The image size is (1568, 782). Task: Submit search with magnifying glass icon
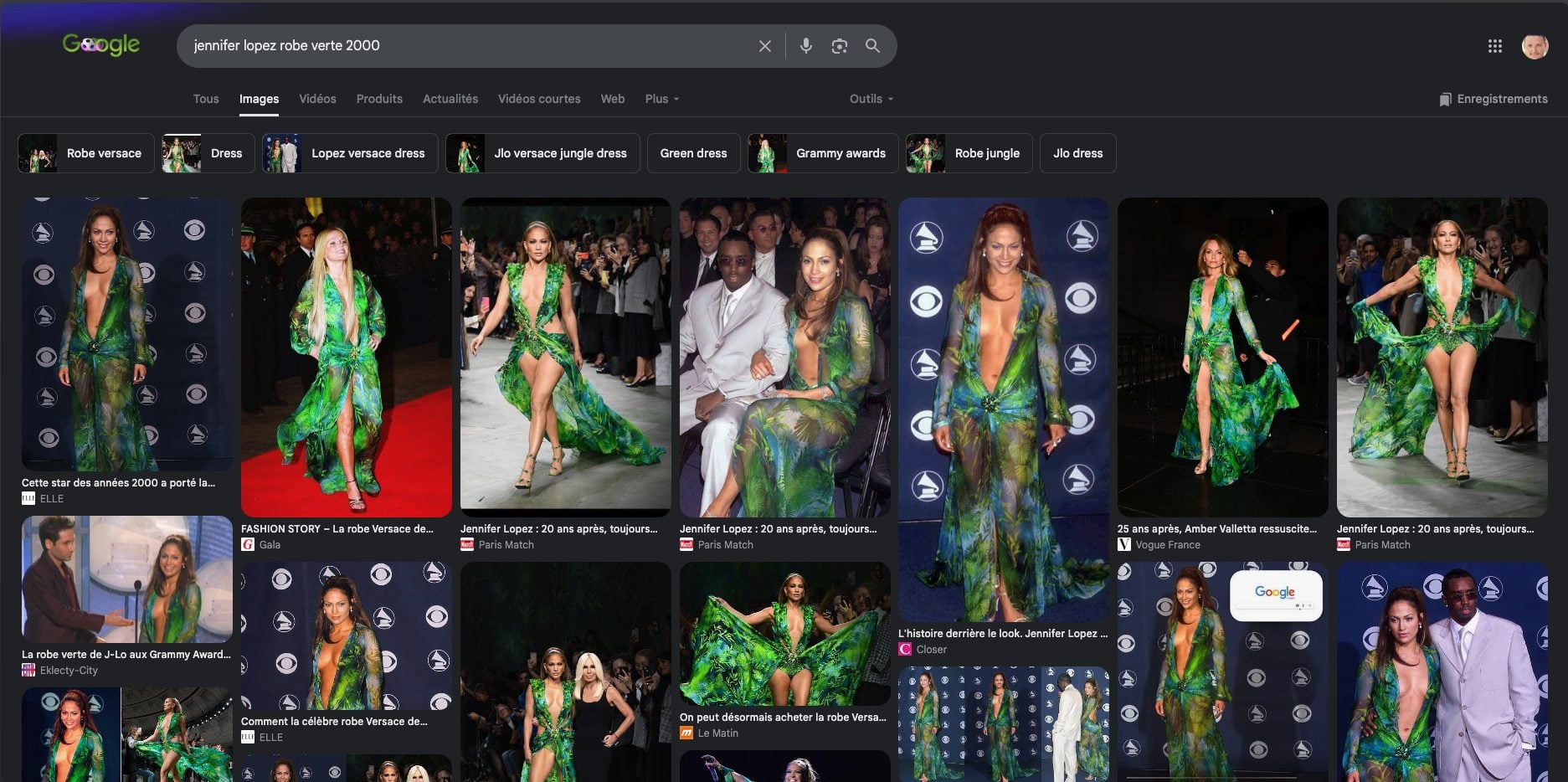tap(872, 46)
